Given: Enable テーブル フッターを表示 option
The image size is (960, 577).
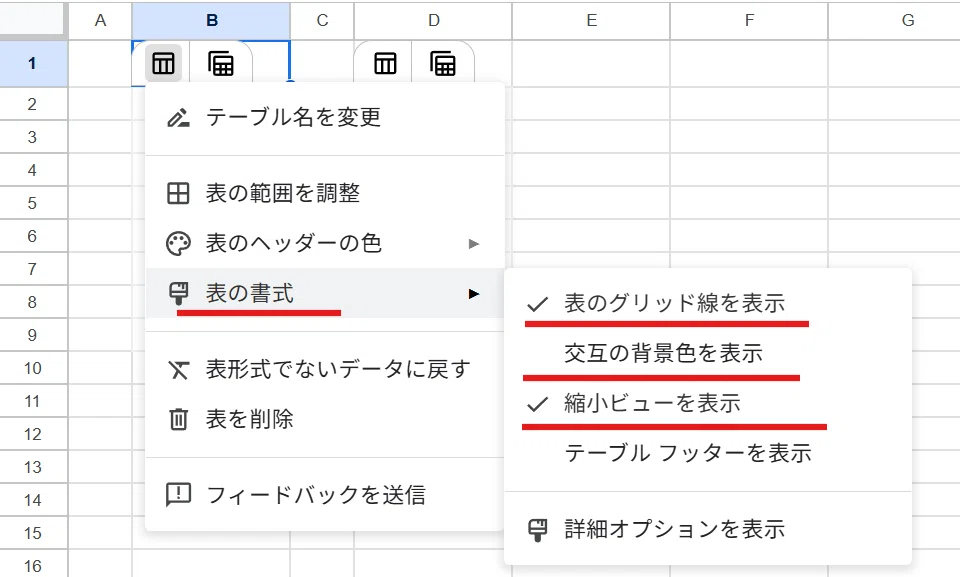Looking at the screenshot, I should pyautogui.click(x=708, y=454).
